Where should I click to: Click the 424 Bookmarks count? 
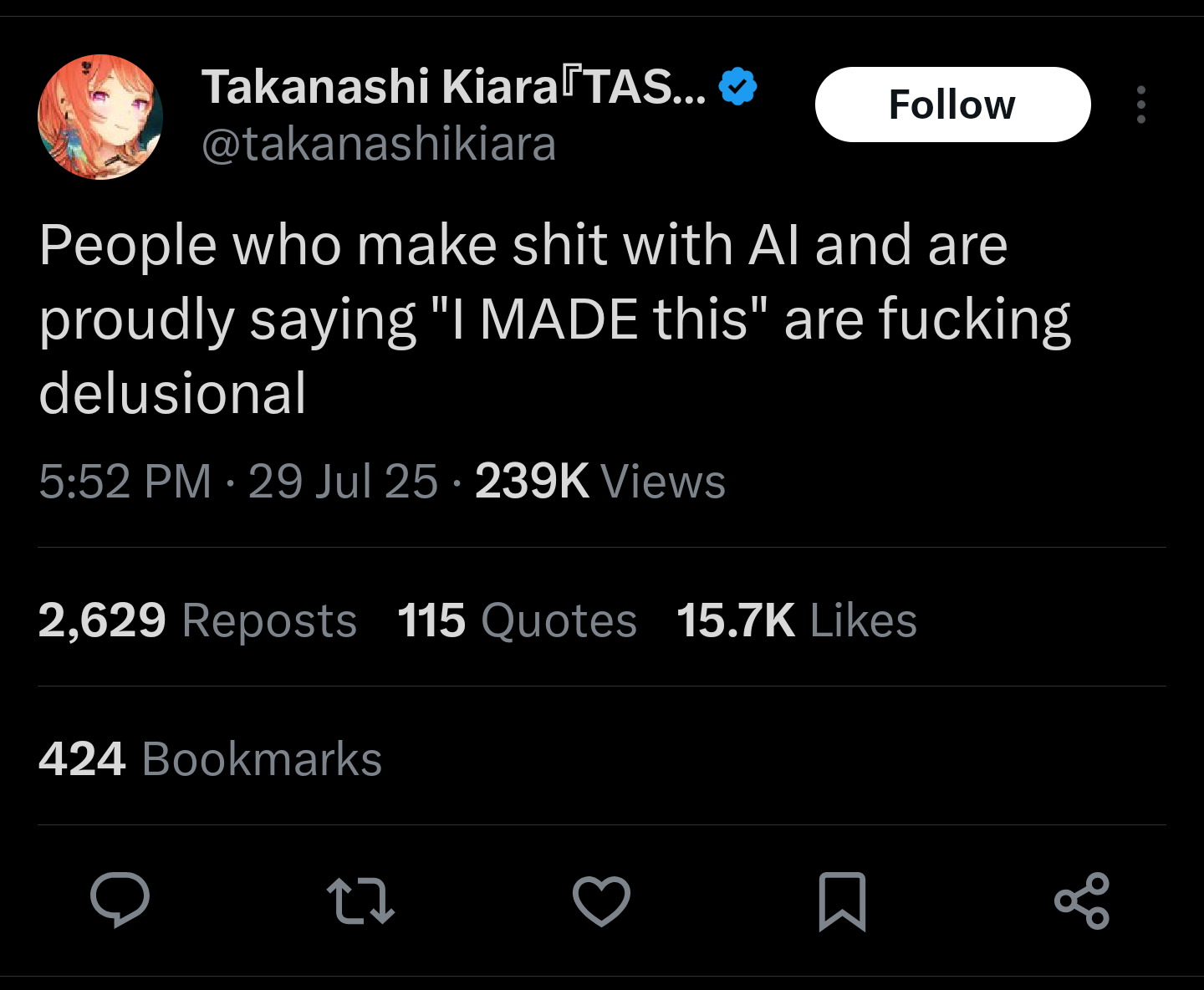pos(210,759)
